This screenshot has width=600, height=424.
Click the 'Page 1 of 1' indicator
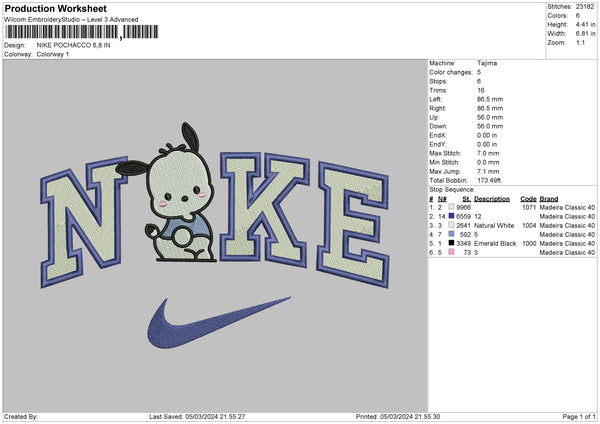pos(579,416)
